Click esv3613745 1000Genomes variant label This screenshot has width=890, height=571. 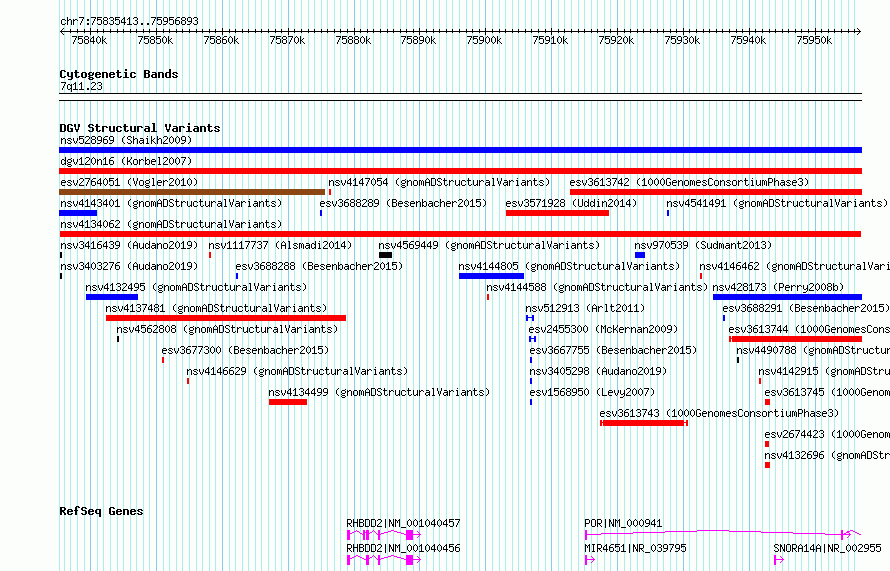(827, 392)
